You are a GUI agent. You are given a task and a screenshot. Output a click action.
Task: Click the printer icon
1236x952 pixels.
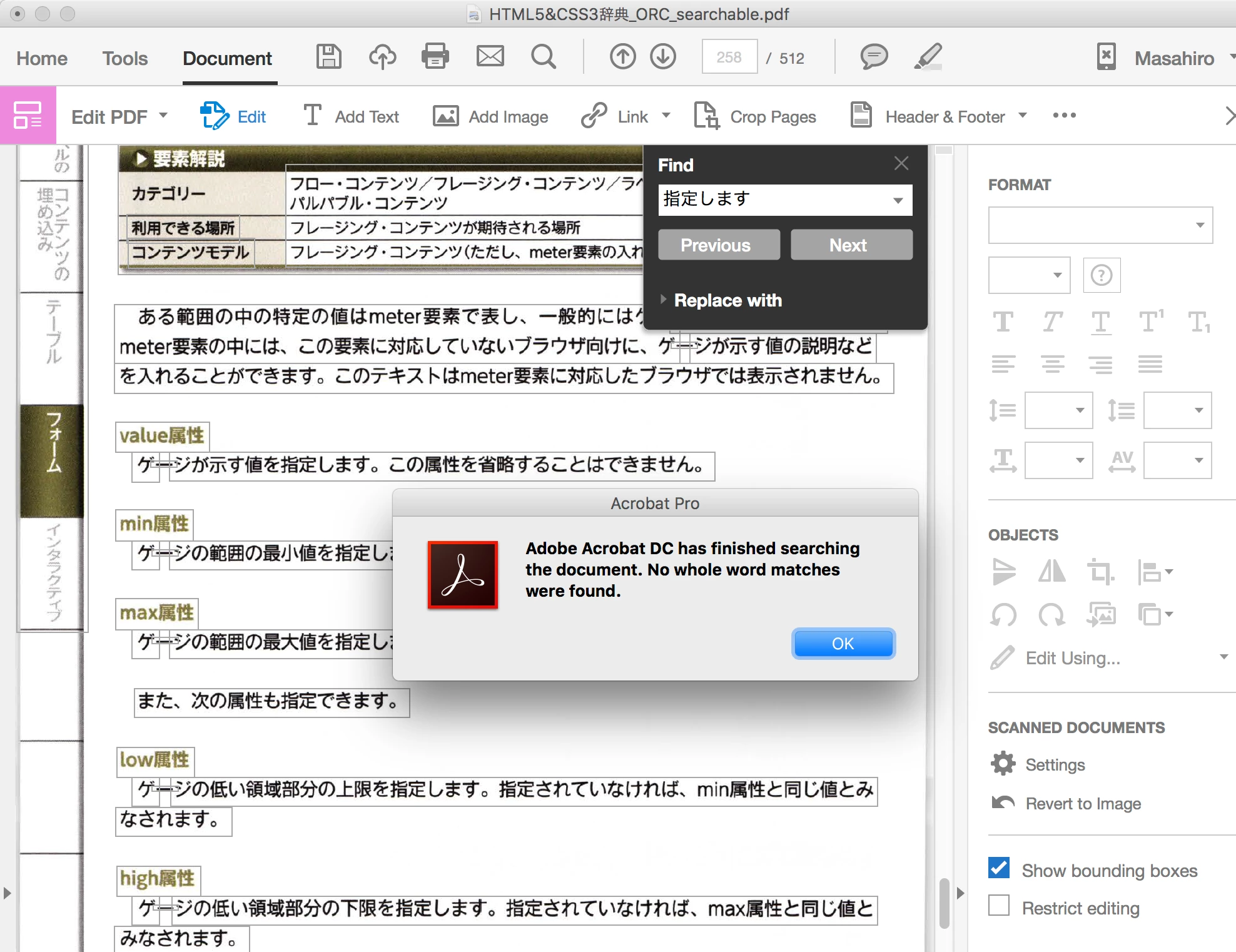(x=435, y=57)
